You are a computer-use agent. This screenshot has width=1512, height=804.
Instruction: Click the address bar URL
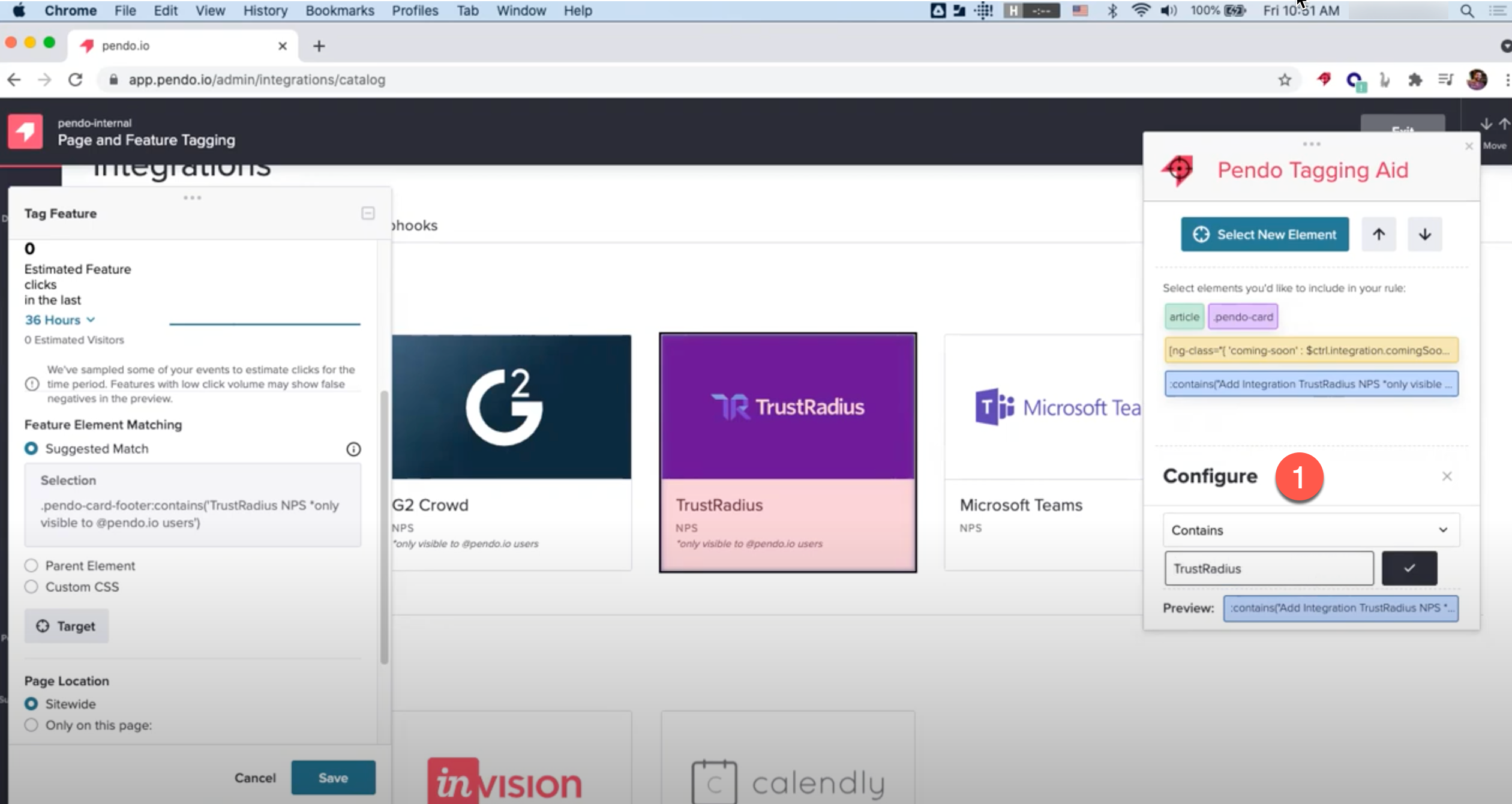(x=257, y=80)
